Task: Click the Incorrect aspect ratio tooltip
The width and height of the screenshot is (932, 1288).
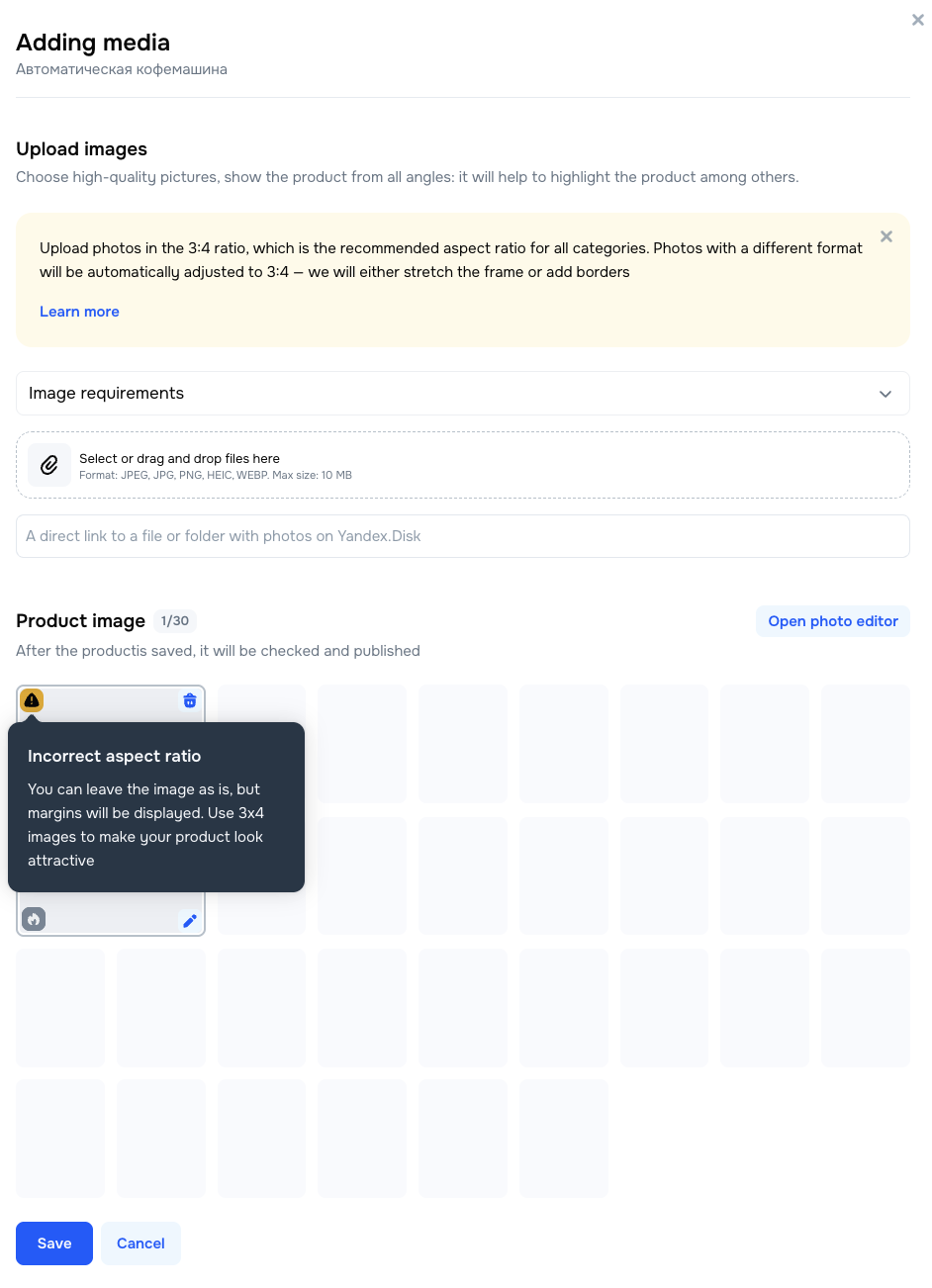Action: tap(156, 807)
